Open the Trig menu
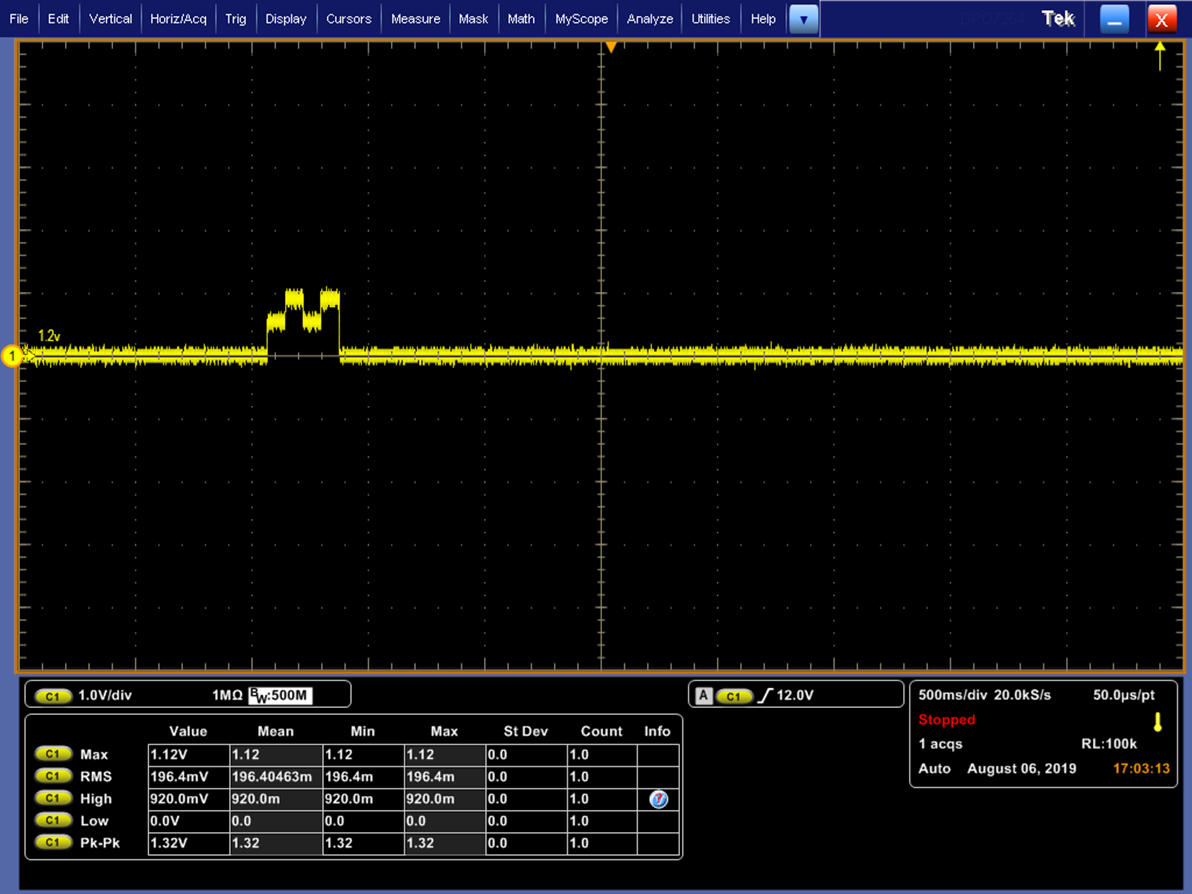The height and width of the screenshot is (894, 1192). click(235, 19)
